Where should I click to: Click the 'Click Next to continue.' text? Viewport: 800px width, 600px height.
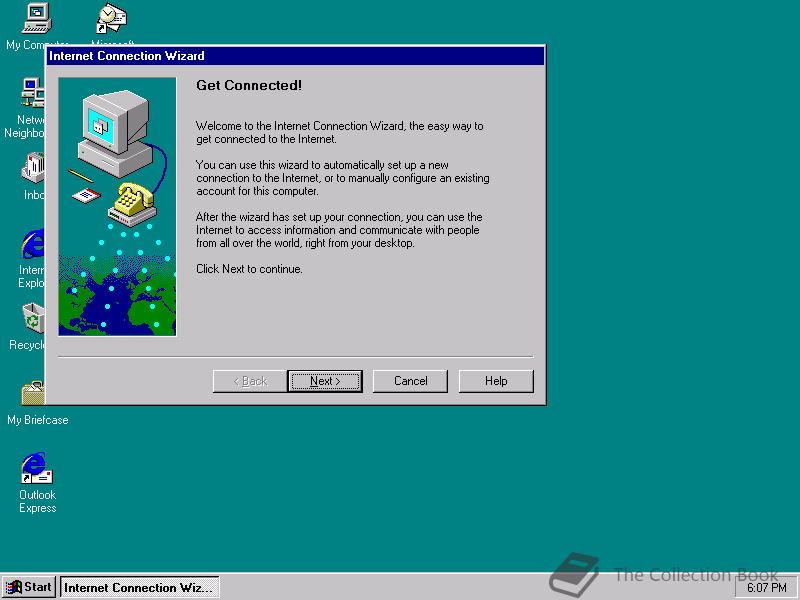tap(249, 269)
